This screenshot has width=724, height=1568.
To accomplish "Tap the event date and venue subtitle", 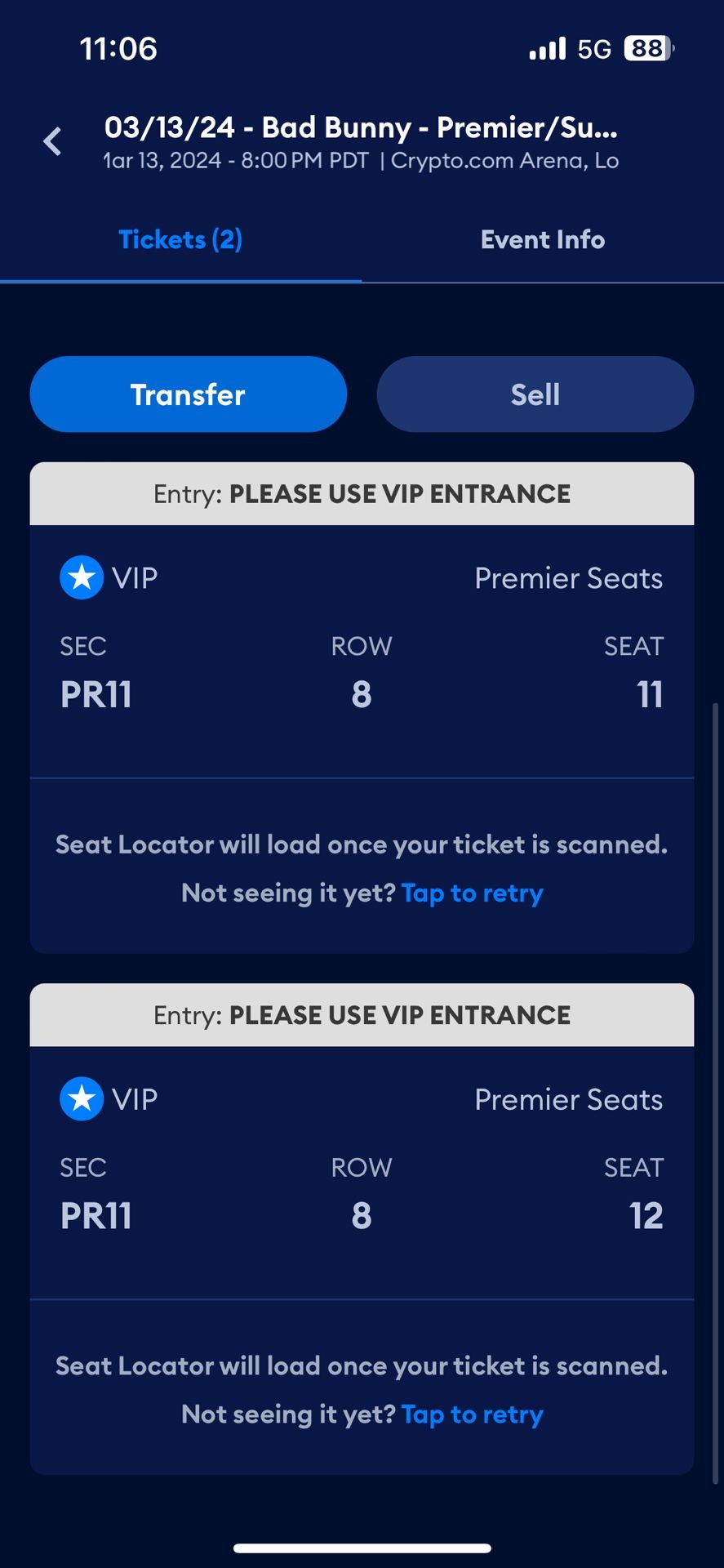I will (361, 160).
